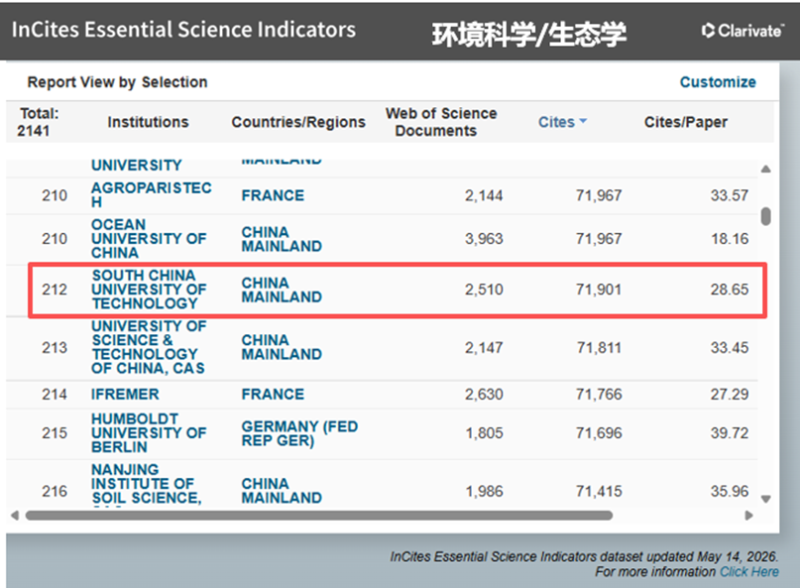Screen dimensions: 800x588
Task: Select the 71,766 cites value
Action: coord(598,394)
